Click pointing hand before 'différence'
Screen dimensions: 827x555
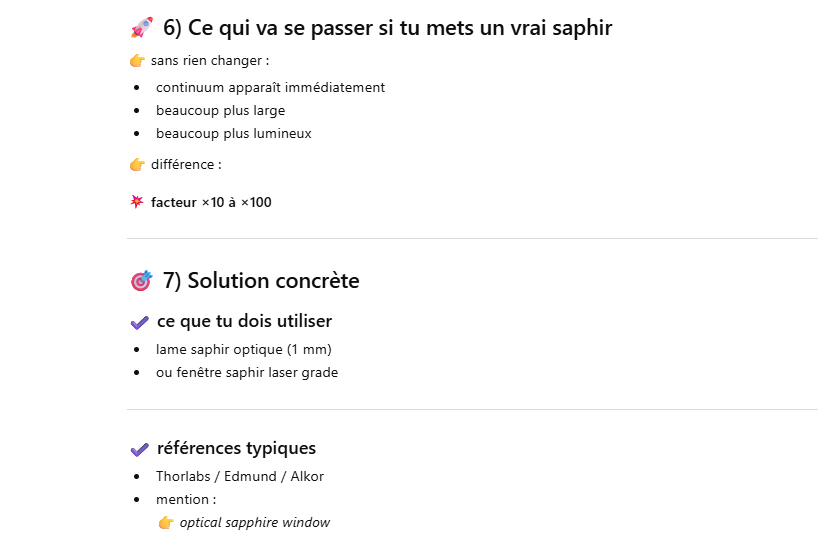coord(137,165)
